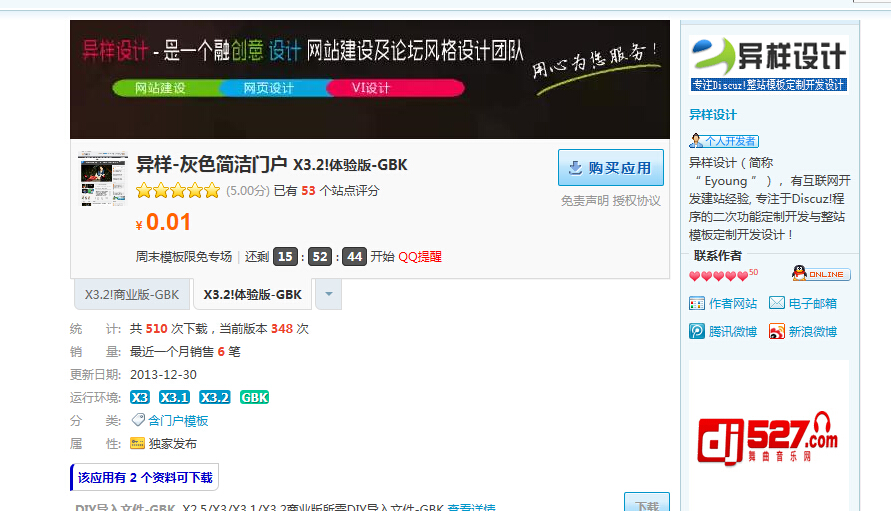Click 该应用有 2 个资料可下载 notice
Image resolution: width=891 pixels, height=511 pixels.
click(x=145, y=477)
